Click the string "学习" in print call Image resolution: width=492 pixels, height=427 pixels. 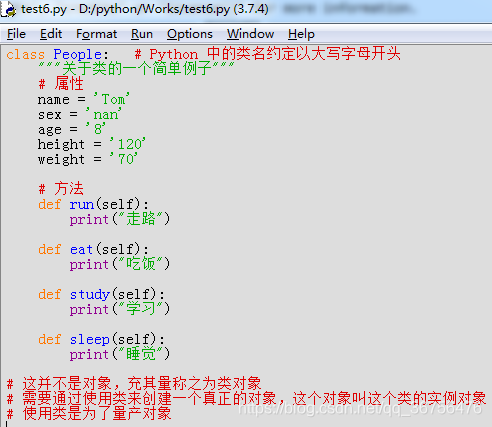141,309
